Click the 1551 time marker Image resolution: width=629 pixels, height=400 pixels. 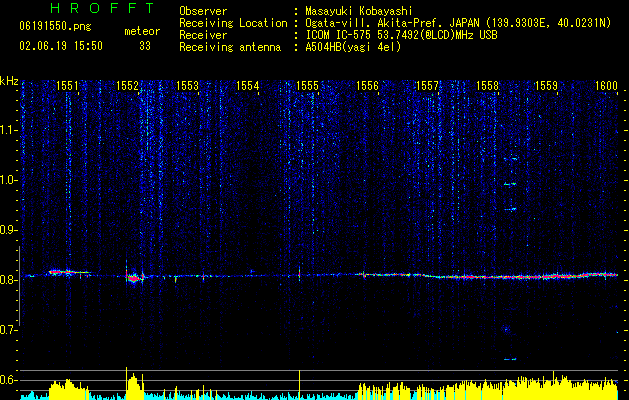pos(67,86)
